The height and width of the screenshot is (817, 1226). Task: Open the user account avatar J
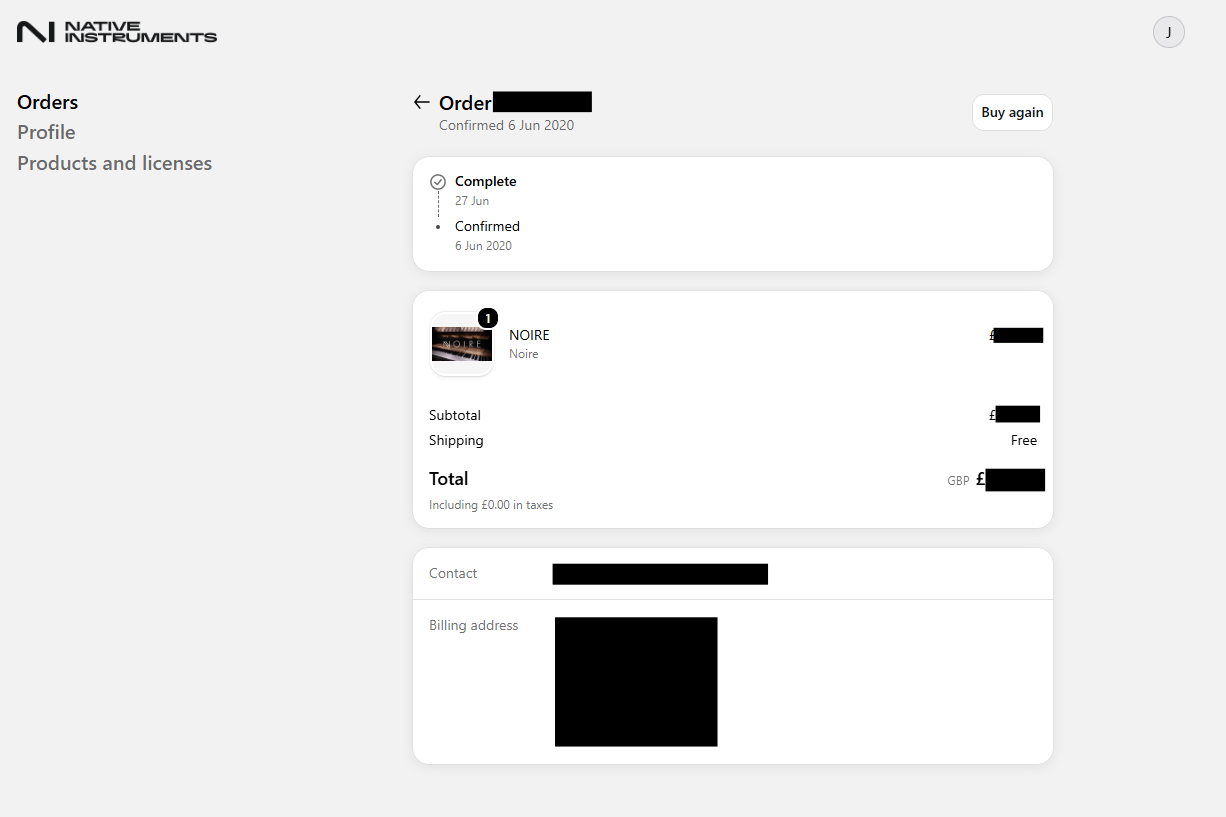pos(1169,32)
